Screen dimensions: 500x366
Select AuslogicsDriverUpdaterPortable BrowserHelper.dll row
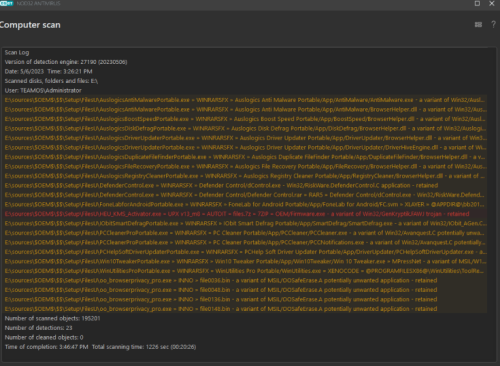tap(245, 138)
